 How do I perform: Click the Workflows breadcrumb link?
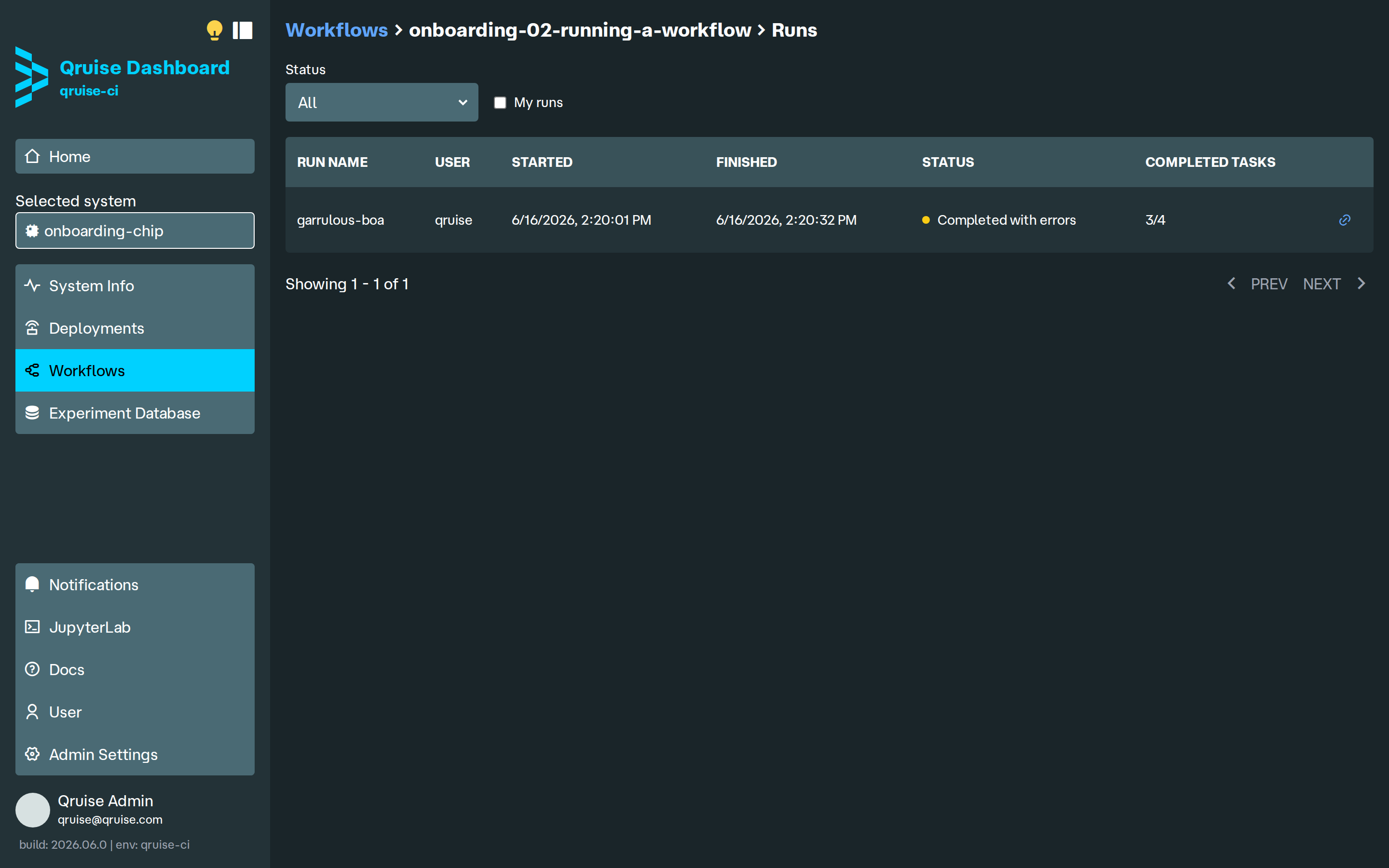click(x=337, y=30)
